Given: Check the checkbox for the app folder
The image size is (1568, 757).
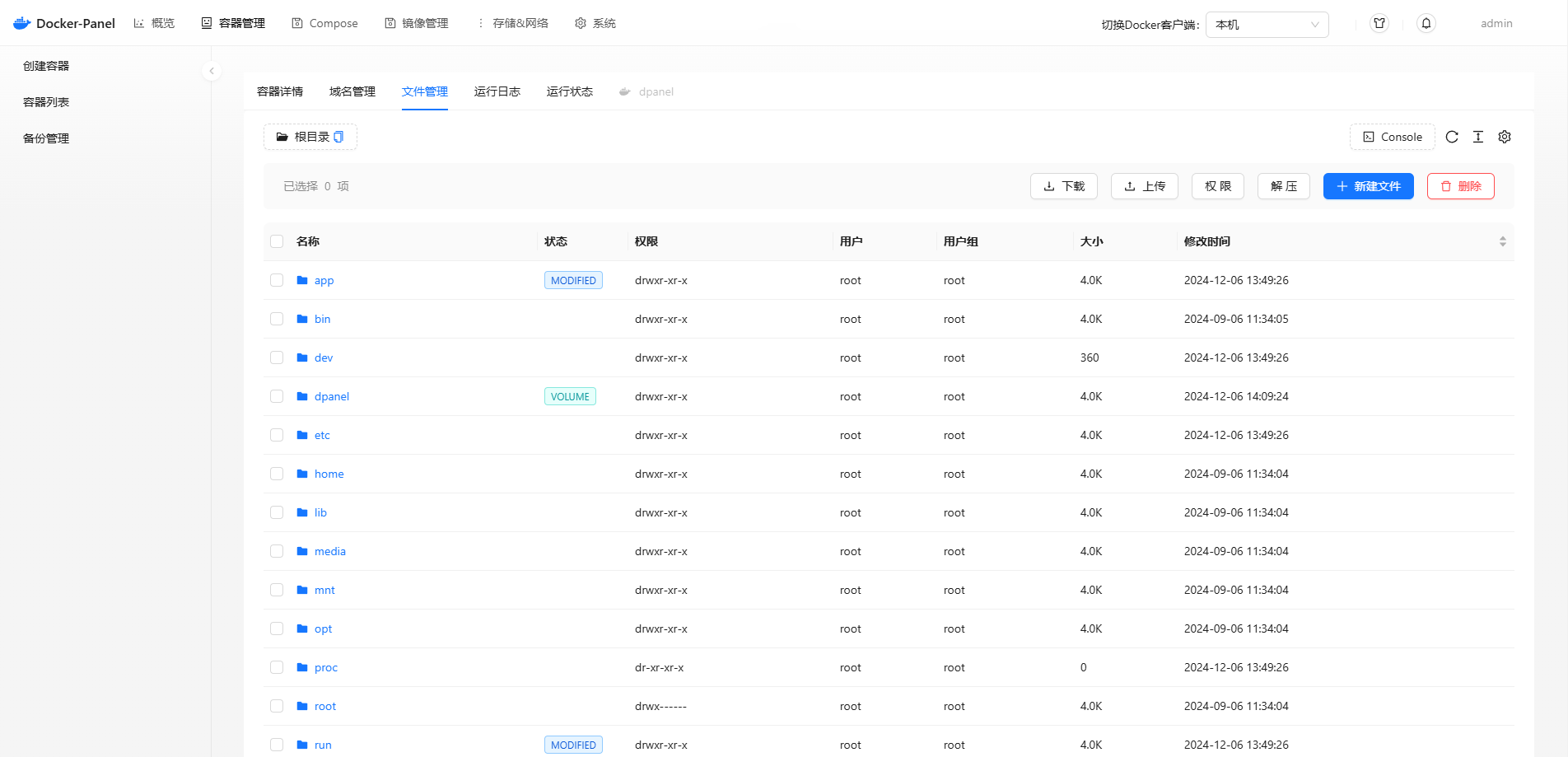Looking at the screenshot, I should [277, 280].
